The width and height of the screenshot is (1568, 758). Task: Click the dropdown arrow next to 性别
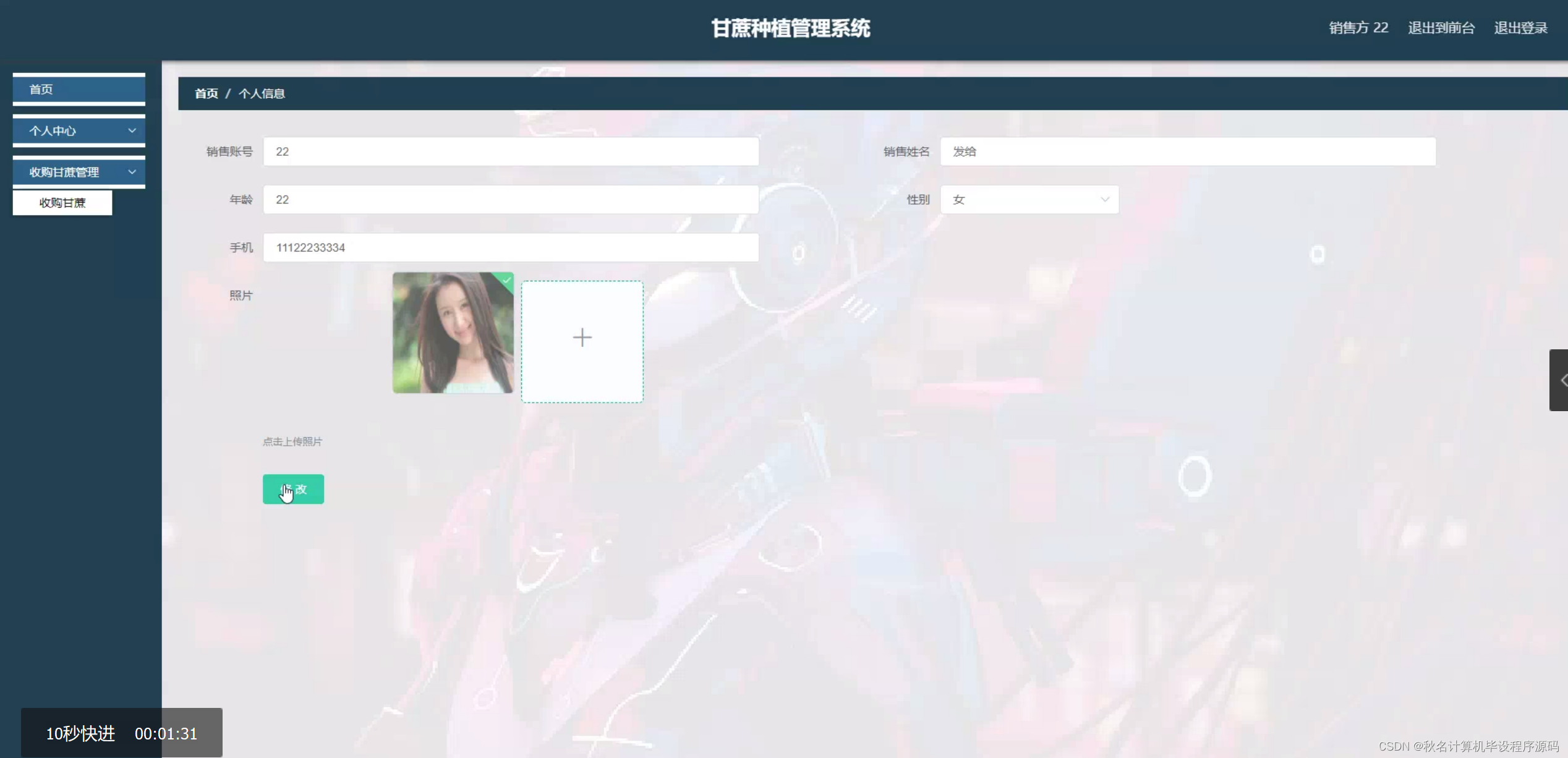[x=1105, y=199]
